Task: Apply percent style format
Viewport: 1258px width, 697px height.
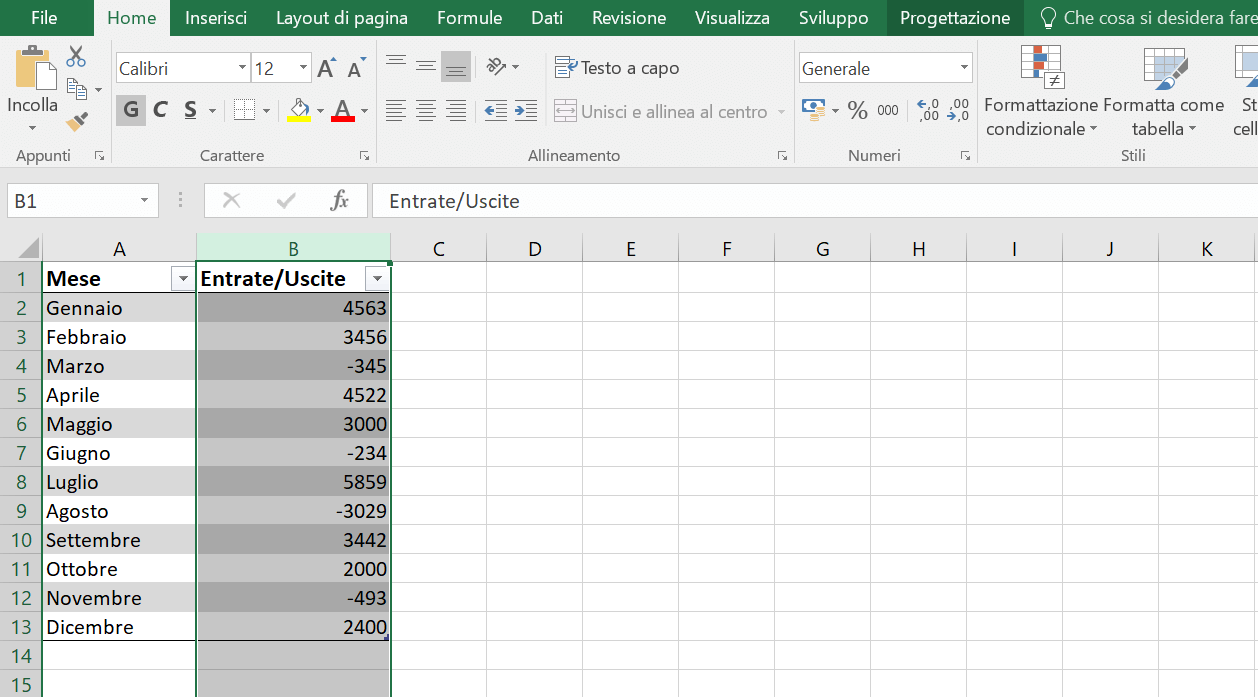Action: (x=857, y=111)
